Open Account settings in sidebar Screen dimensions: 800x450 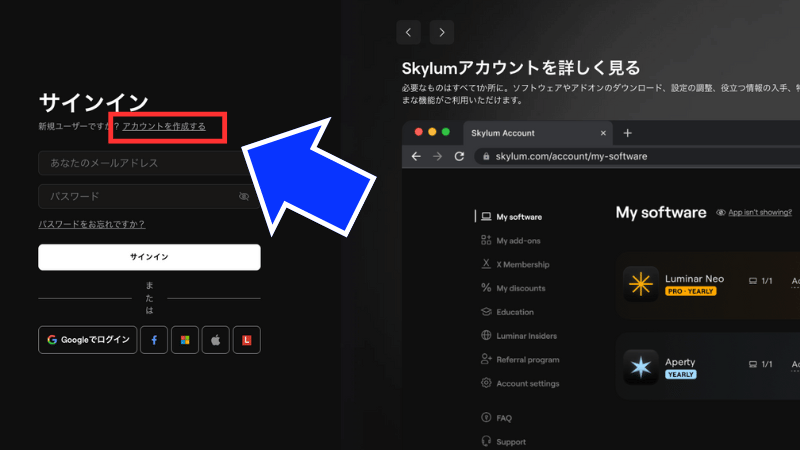[x=520, y=384]
